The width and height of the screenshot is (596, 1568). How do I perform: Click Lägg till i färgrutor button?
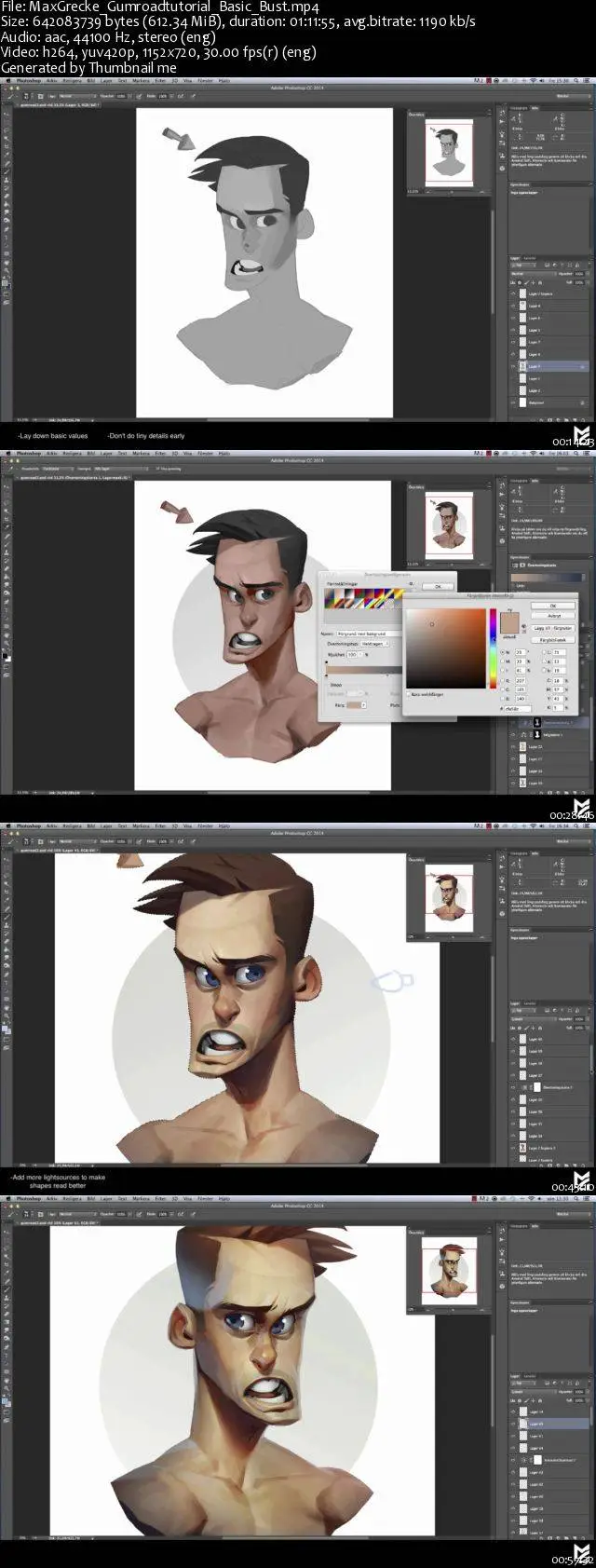(553, 628)
